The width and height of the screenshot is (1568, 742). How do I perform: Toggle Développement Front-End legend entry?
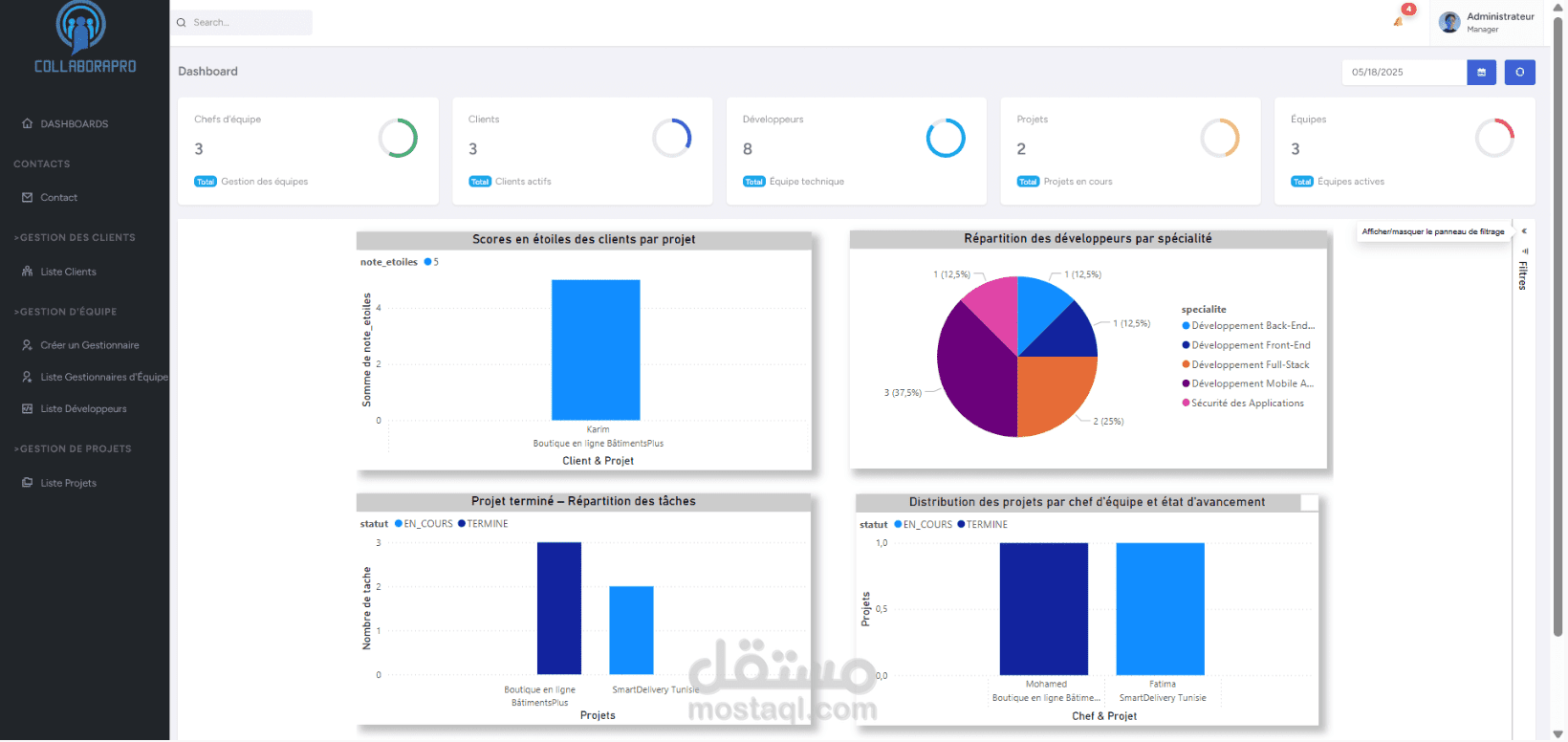point(1246,345)
